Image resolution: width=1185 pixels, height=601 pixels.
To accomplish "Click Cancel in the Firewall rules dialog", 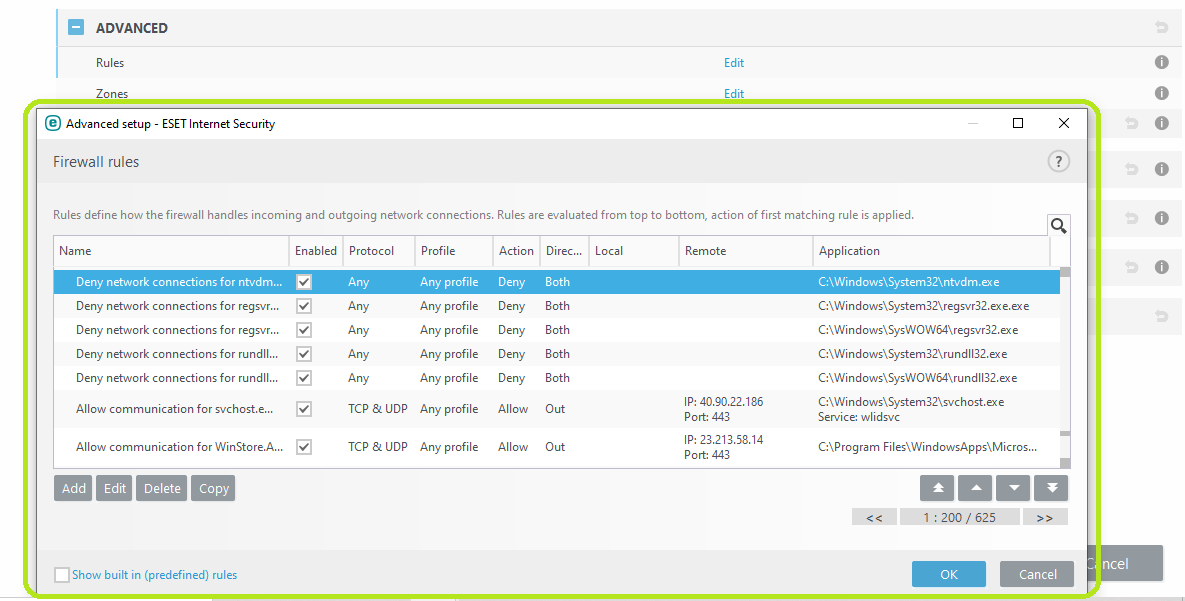I will click(1037, 575).
